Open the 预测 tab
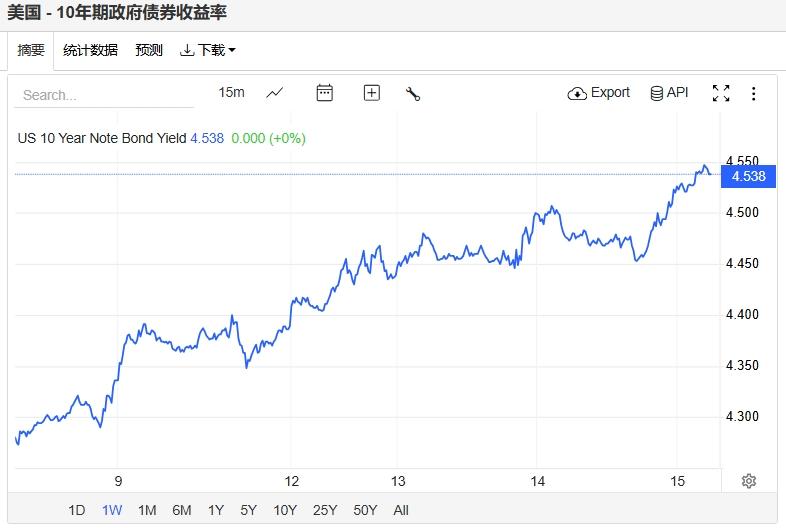Screen dimensions: 786x528 click(149, 50)
